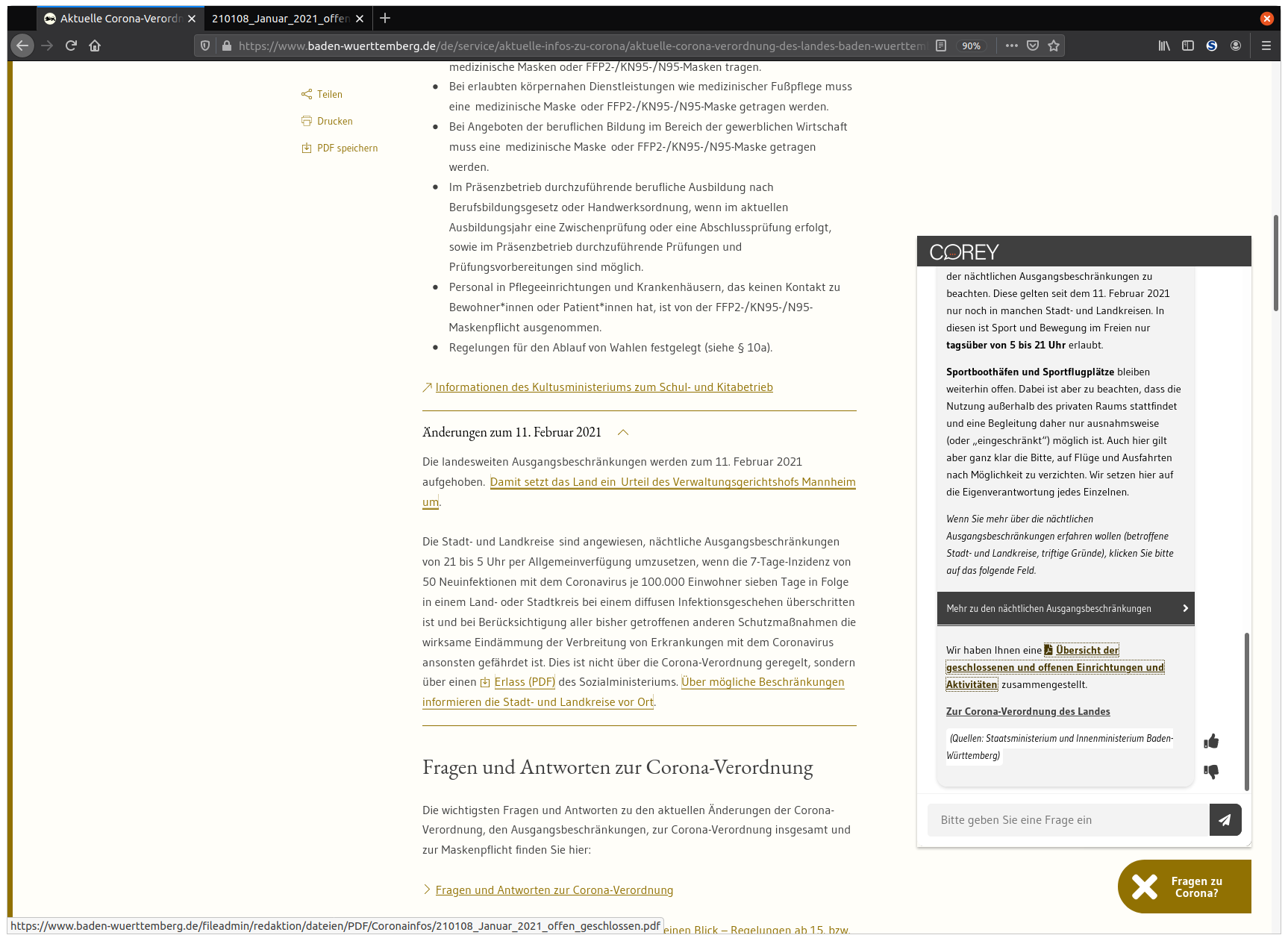
Task: Close the Aktuelle Corona-Verordnung tab
Action: [192, 19]
